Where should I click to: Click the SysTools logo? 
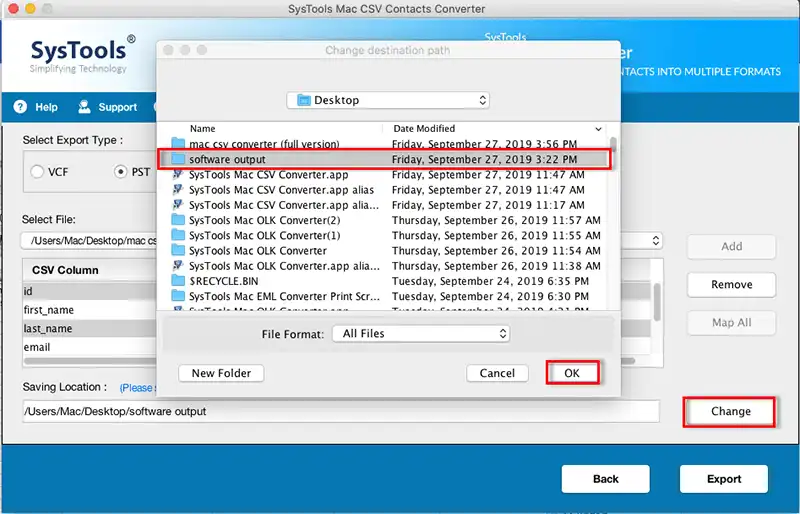(82, 54)
